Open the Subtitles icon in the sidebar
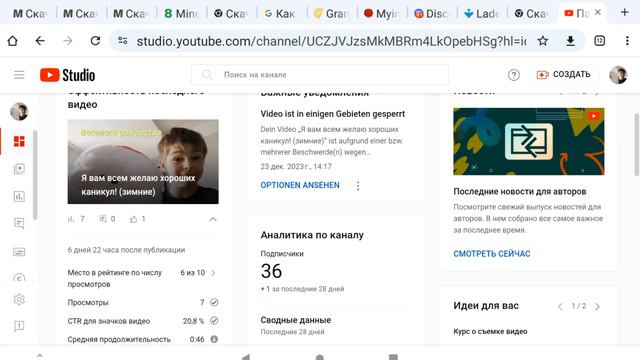The height and width of the screenshot is (360, 640). point(19,252)
